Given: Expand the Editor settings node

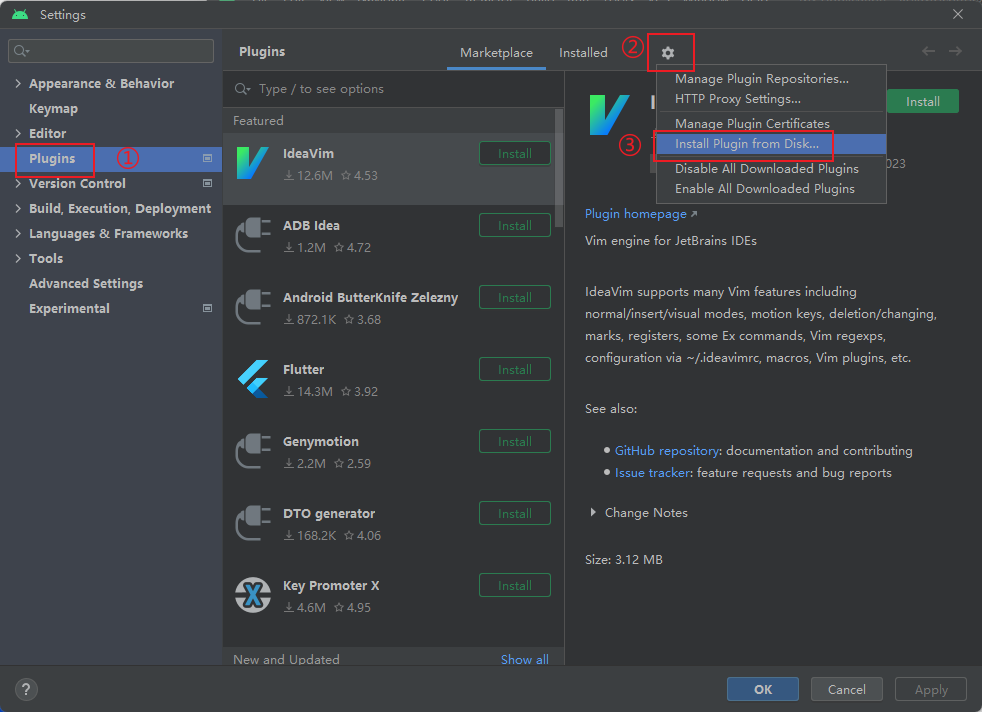Looking at the screenshot, I should pos(18,133).
